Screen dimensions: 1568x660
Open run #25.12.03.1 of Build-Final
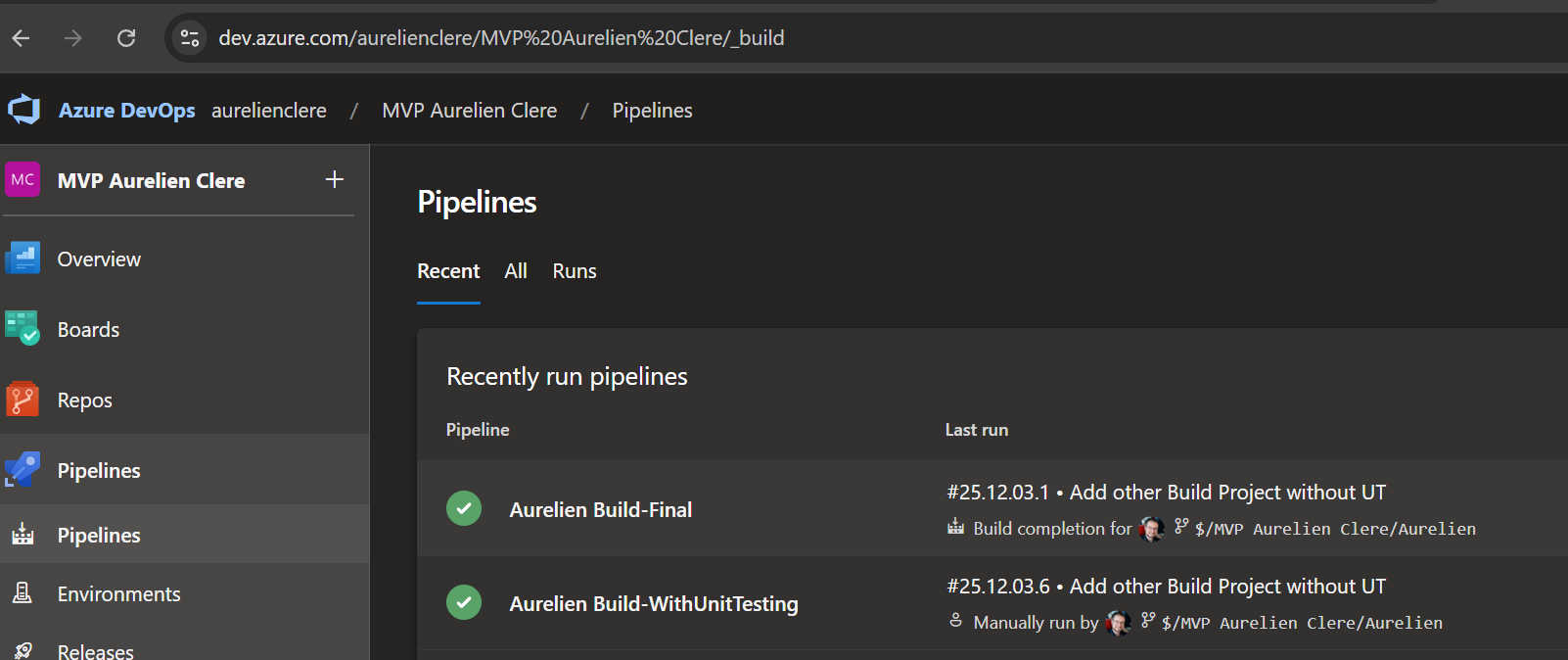[x=1167, y=492]
